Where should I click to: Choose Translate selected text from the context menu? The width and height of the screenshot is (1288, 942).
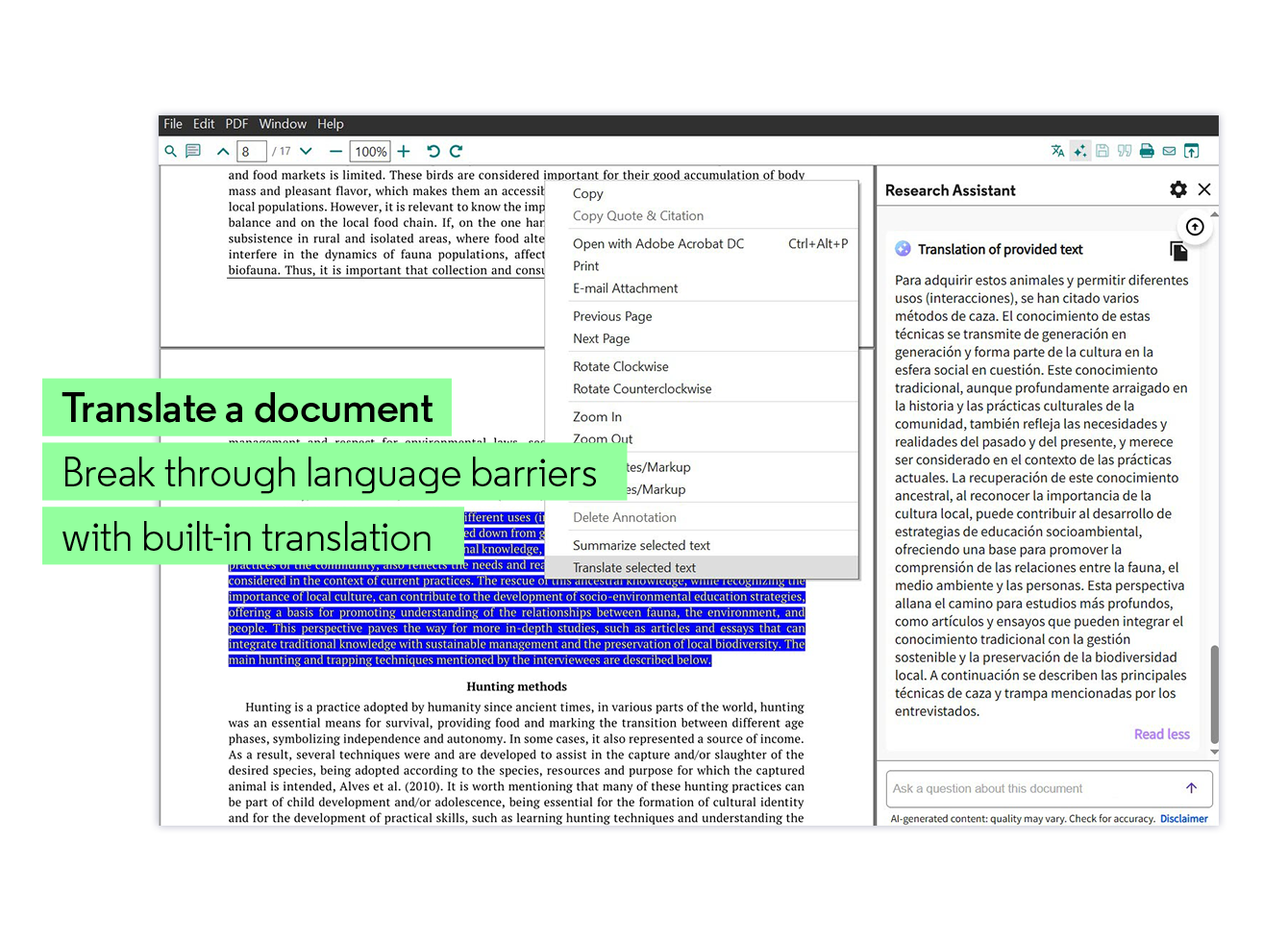pos(634,567)
